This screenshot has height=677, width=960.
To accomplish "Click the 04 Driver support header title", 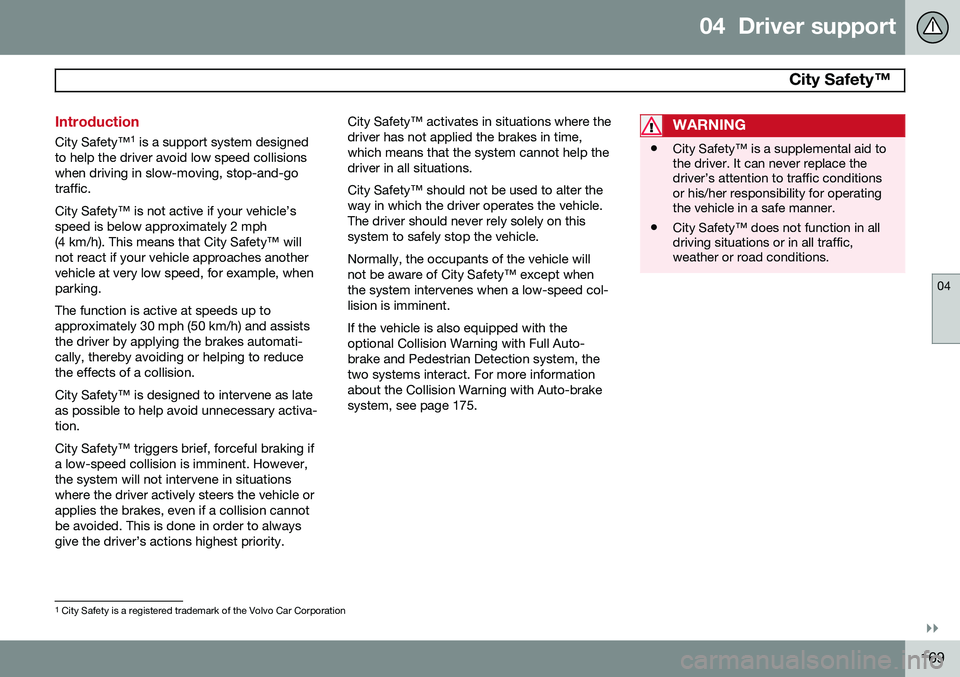I will 797,26.
